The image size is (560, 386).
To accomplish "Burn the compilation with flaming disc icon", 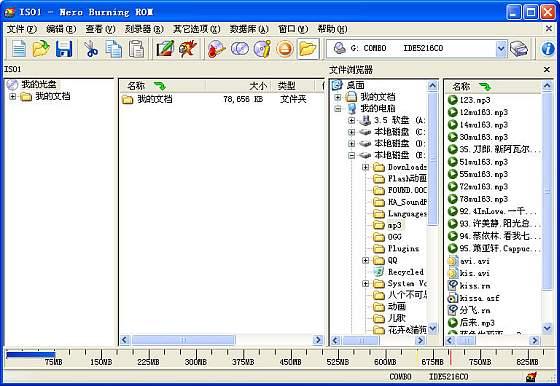I will pyautogui.click(x=217, y=49).
